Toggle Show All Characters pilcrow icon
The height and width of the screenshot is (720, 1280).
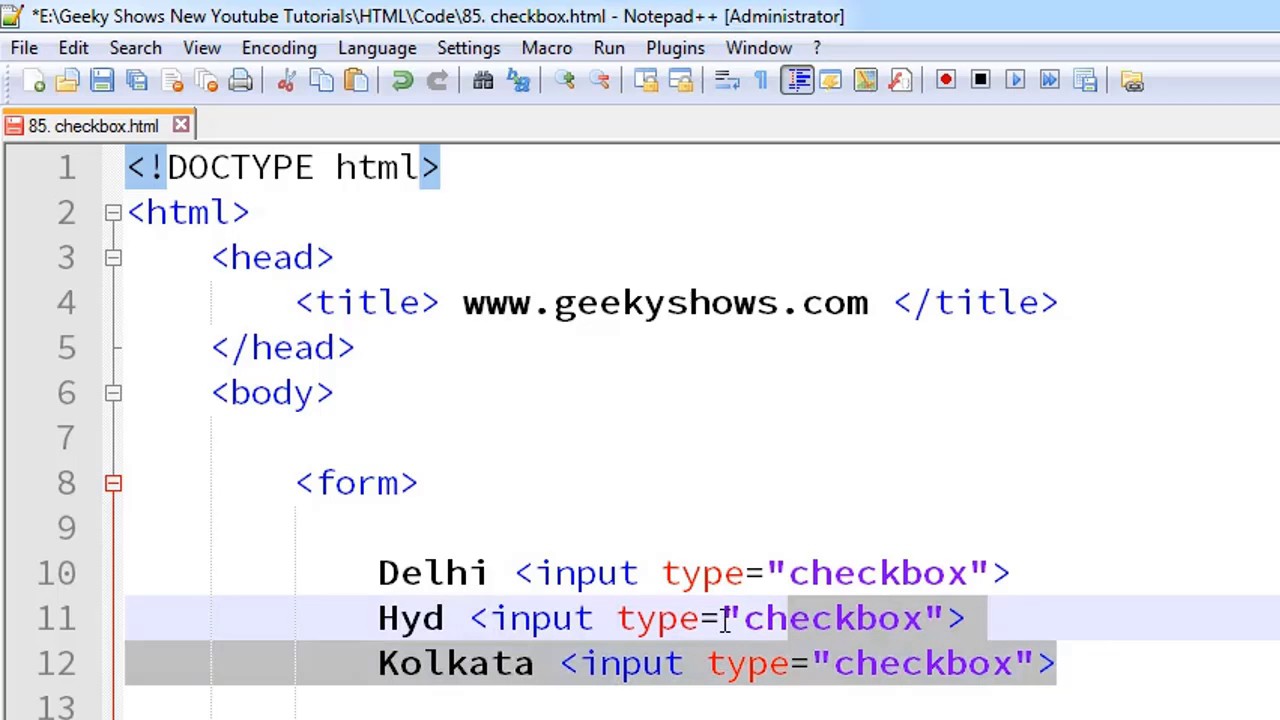coord(761,81)
